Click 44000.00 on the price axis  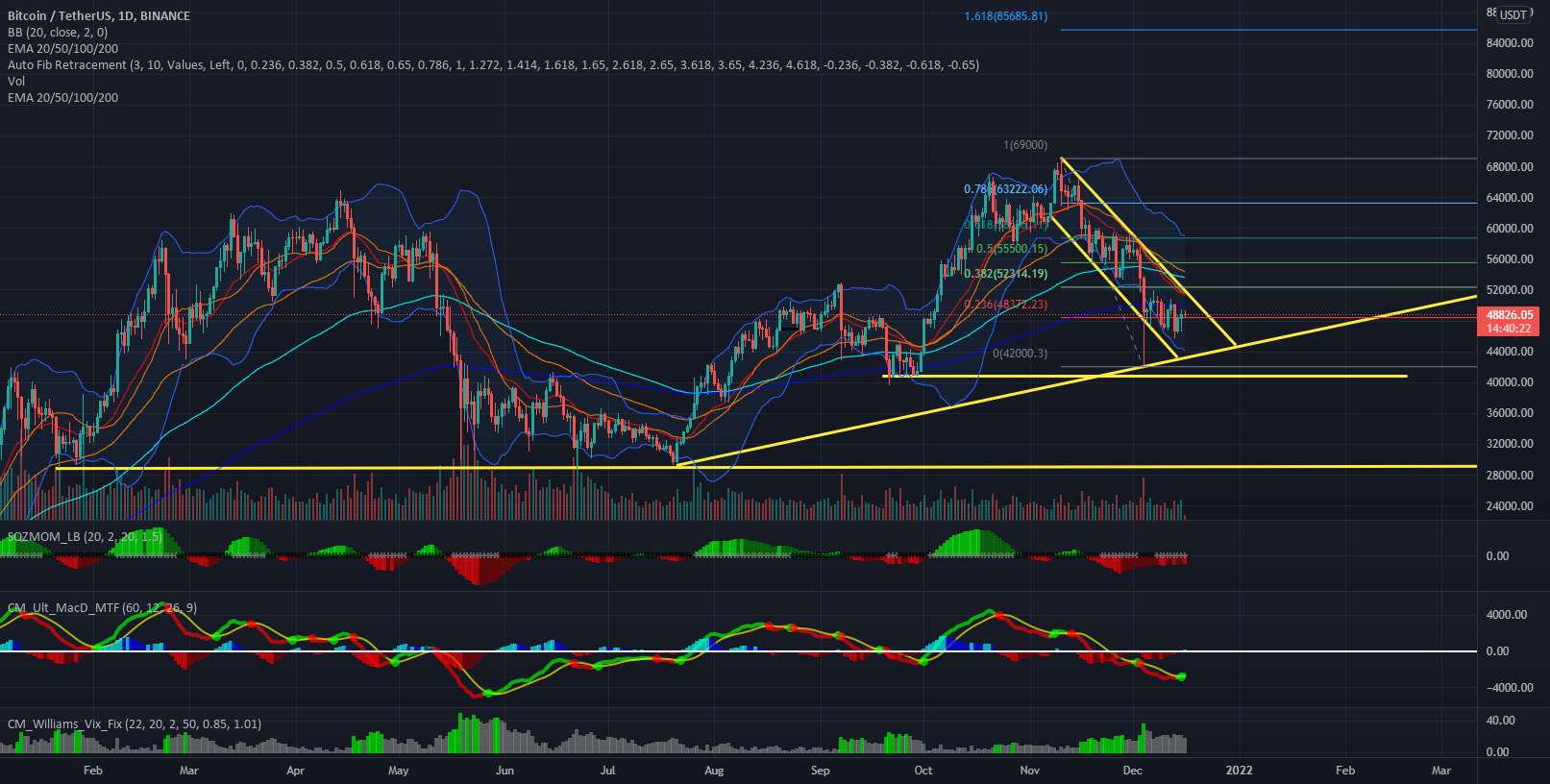pos(1510,352)
